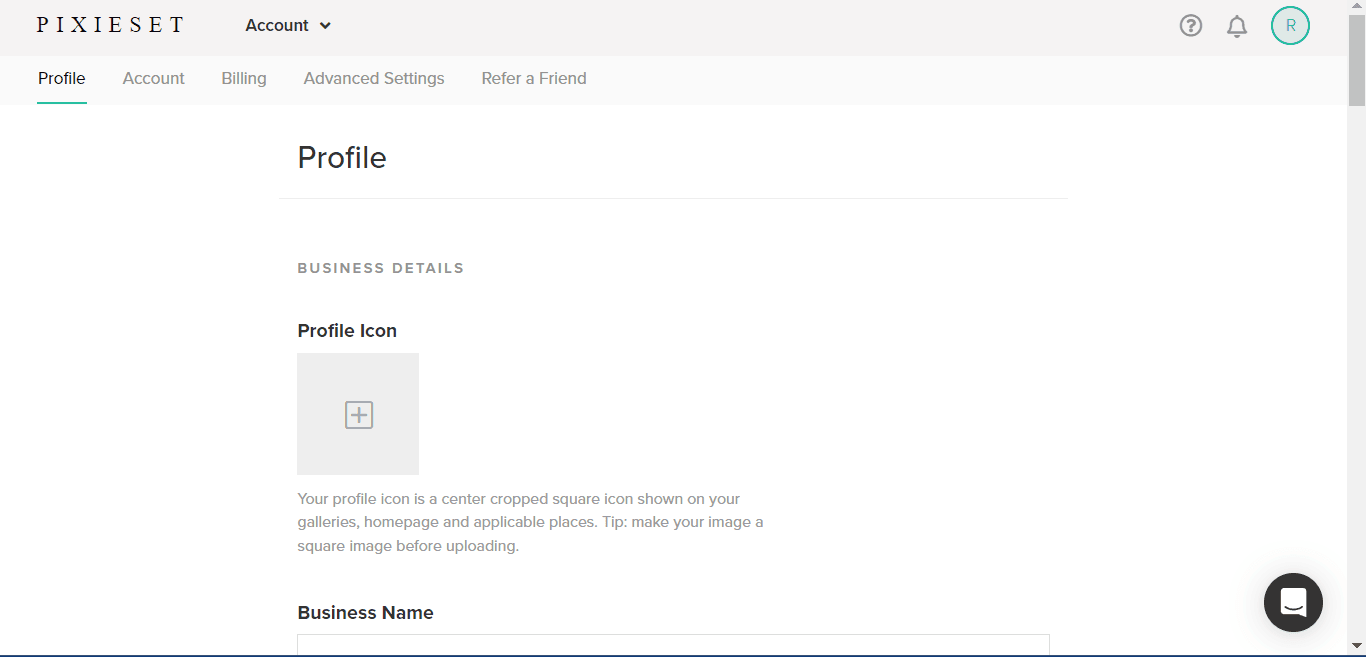Screen dimensions: 1366x657
Task: Open the user avatar "R" menu
Action: (x=1290, y=26)
